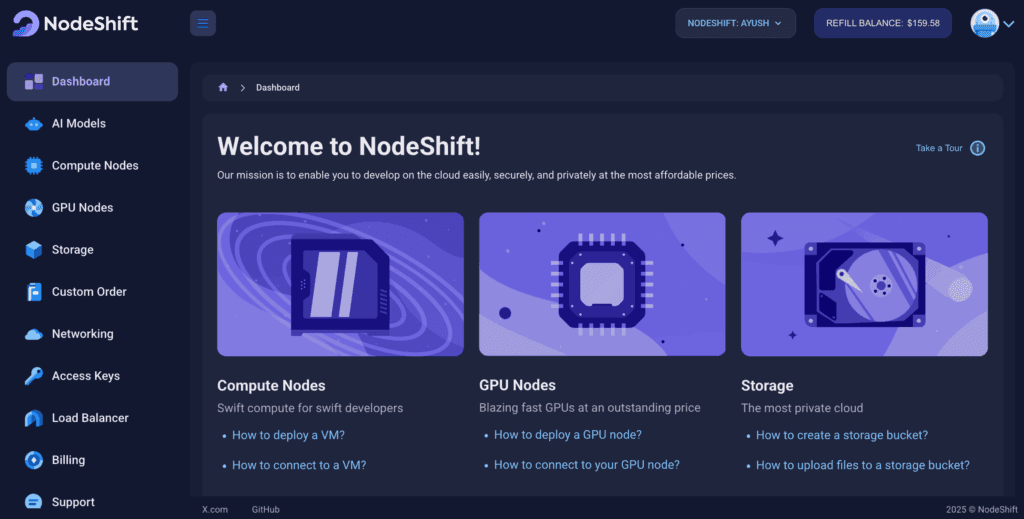Click the Storage hard drive thumbnail
The width and height of the screenshot is (1024, 519).
click(x=864, y=284)
